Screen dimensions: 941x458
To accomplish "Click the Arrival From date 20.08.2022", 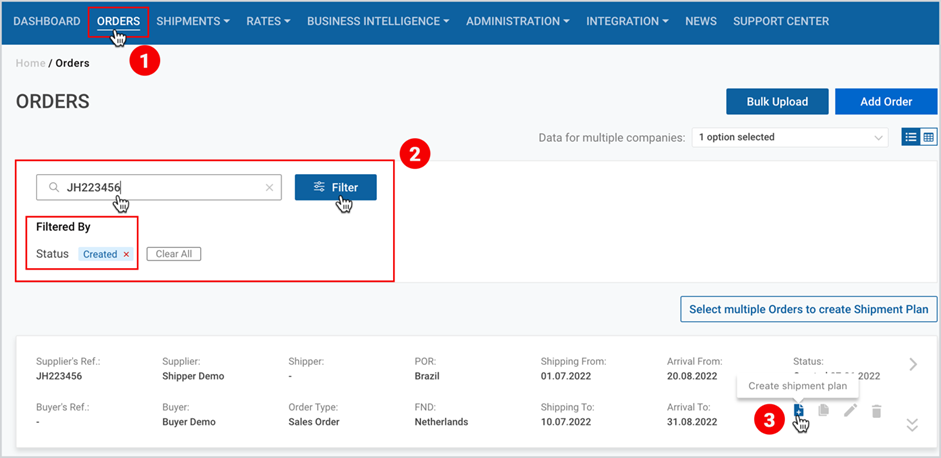I will pos(692,376).
